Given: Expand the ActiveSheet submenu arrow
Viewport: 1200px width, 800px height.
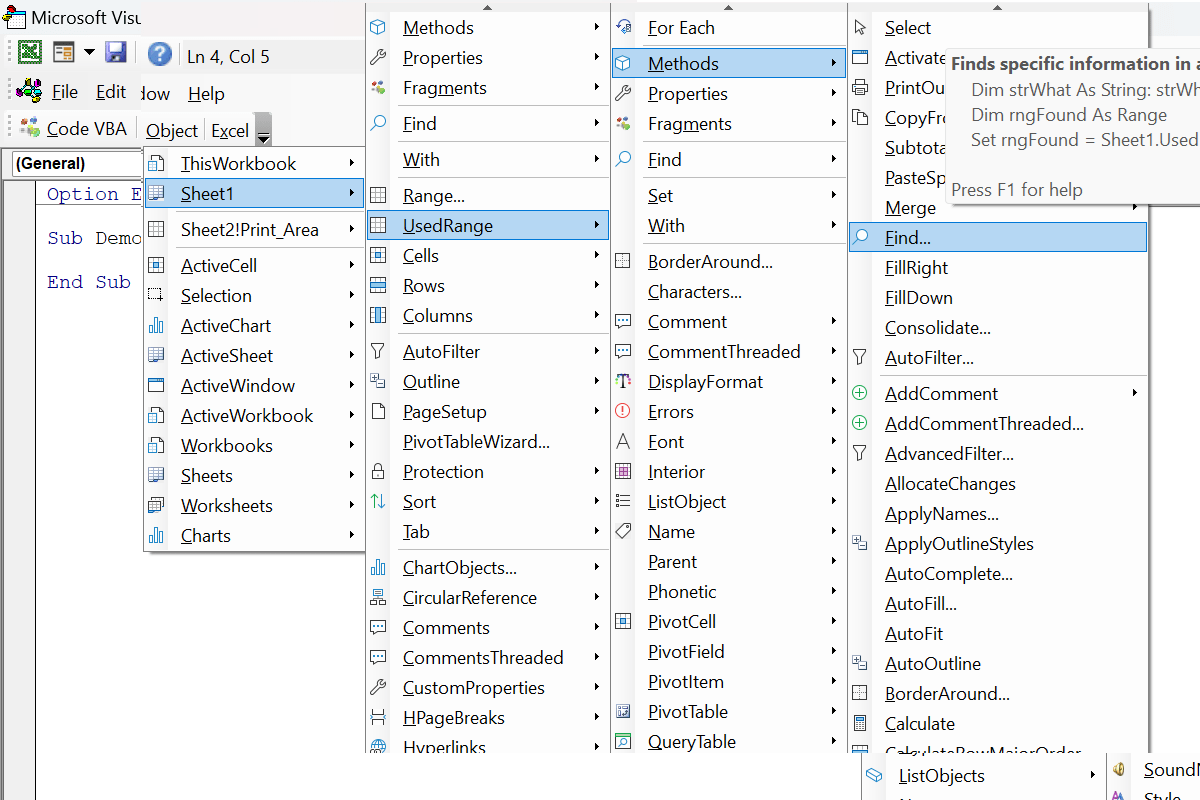Looking at the screenshot, I should [352, 355].
